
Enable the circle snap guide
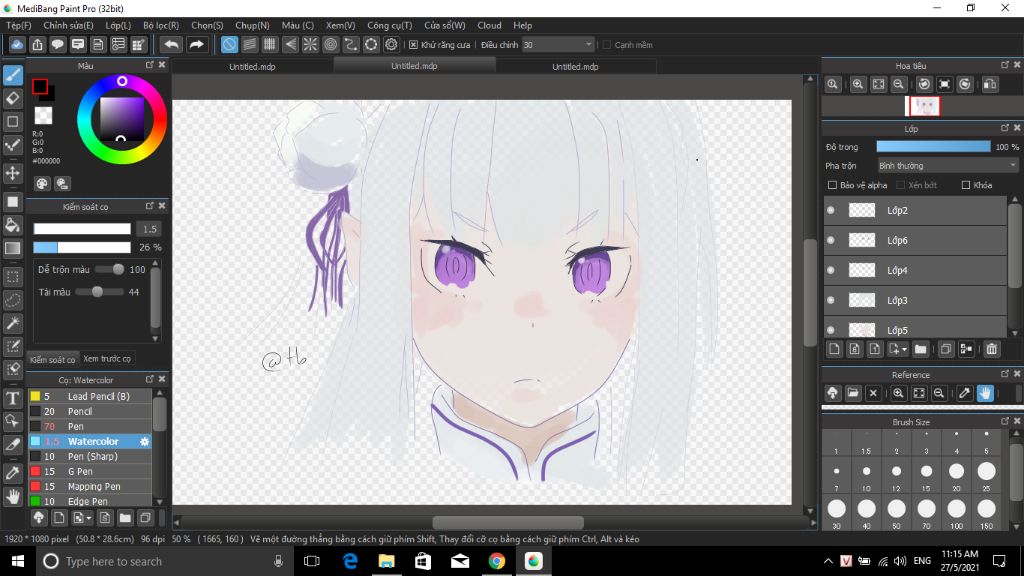point(330,44)
